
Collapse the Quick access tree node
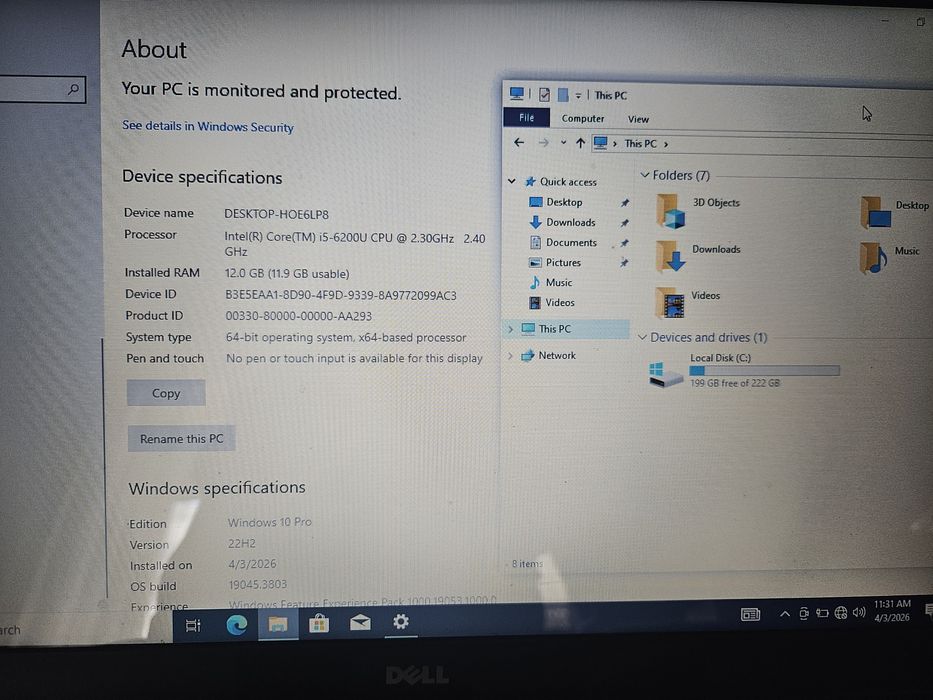512,181
